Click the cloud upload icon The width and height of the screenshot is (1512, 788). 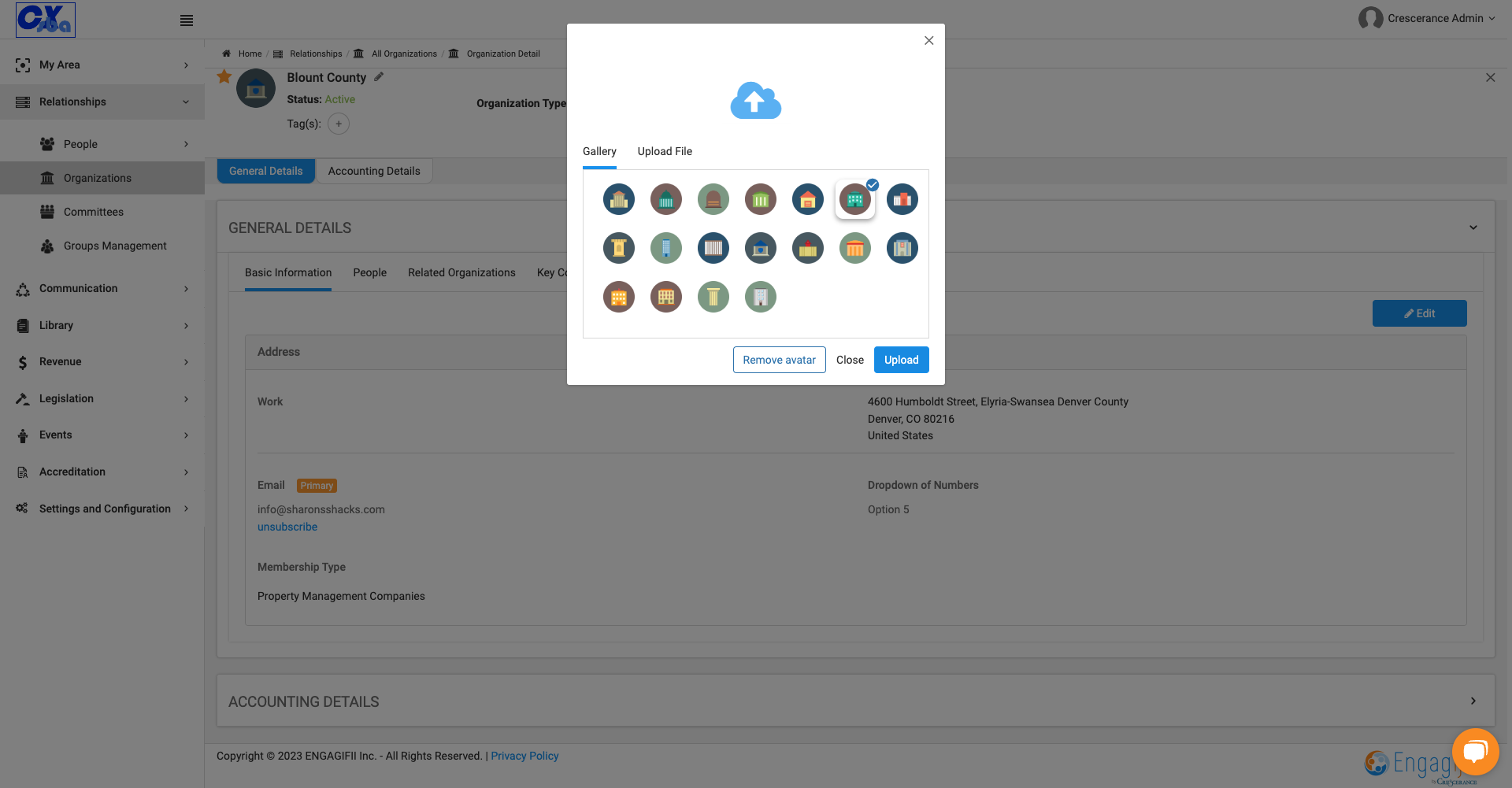point(756,101)
